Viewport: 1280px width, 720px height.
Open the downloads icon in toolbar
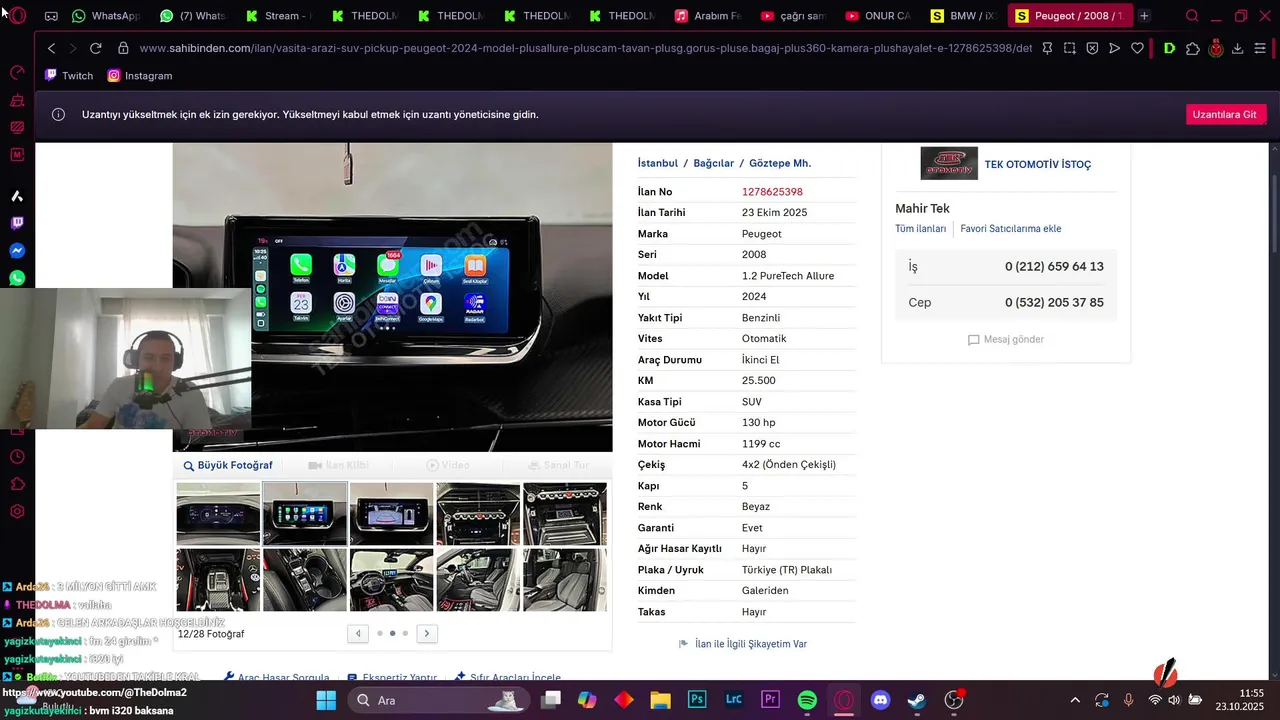point(1237,48)
